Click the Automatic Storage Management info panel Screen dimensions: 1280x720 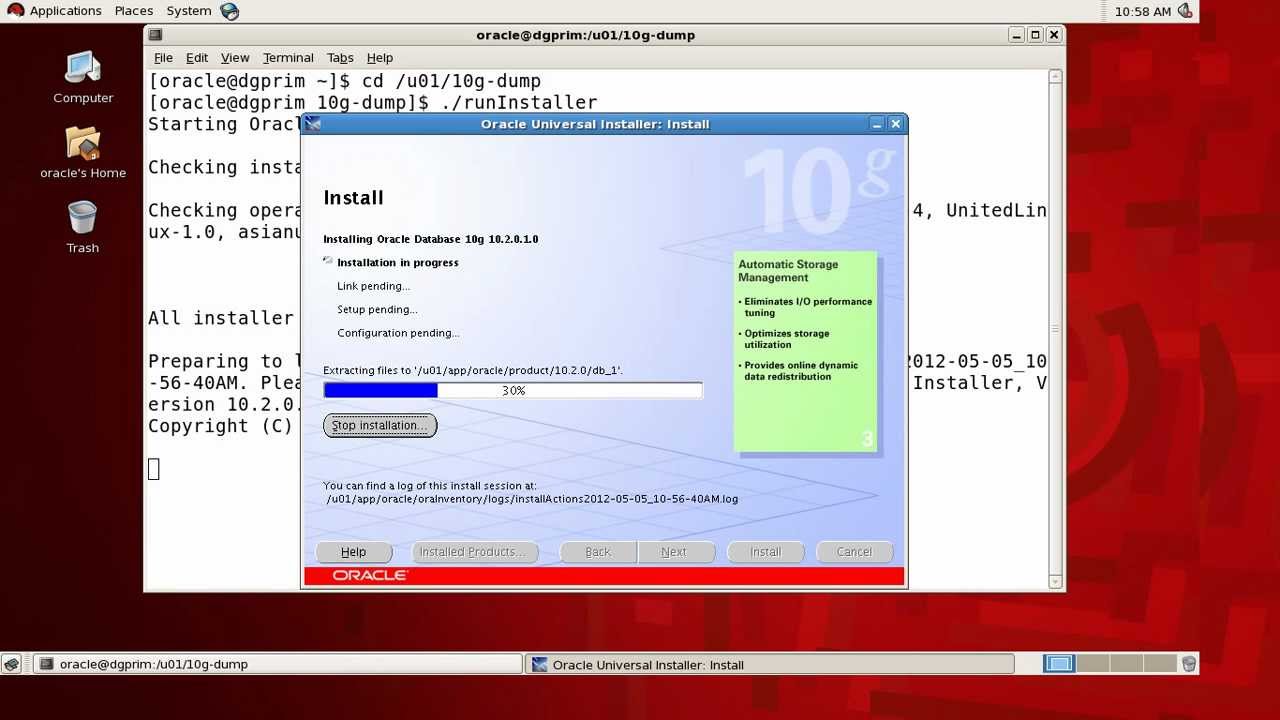click(x=806, y=352)
